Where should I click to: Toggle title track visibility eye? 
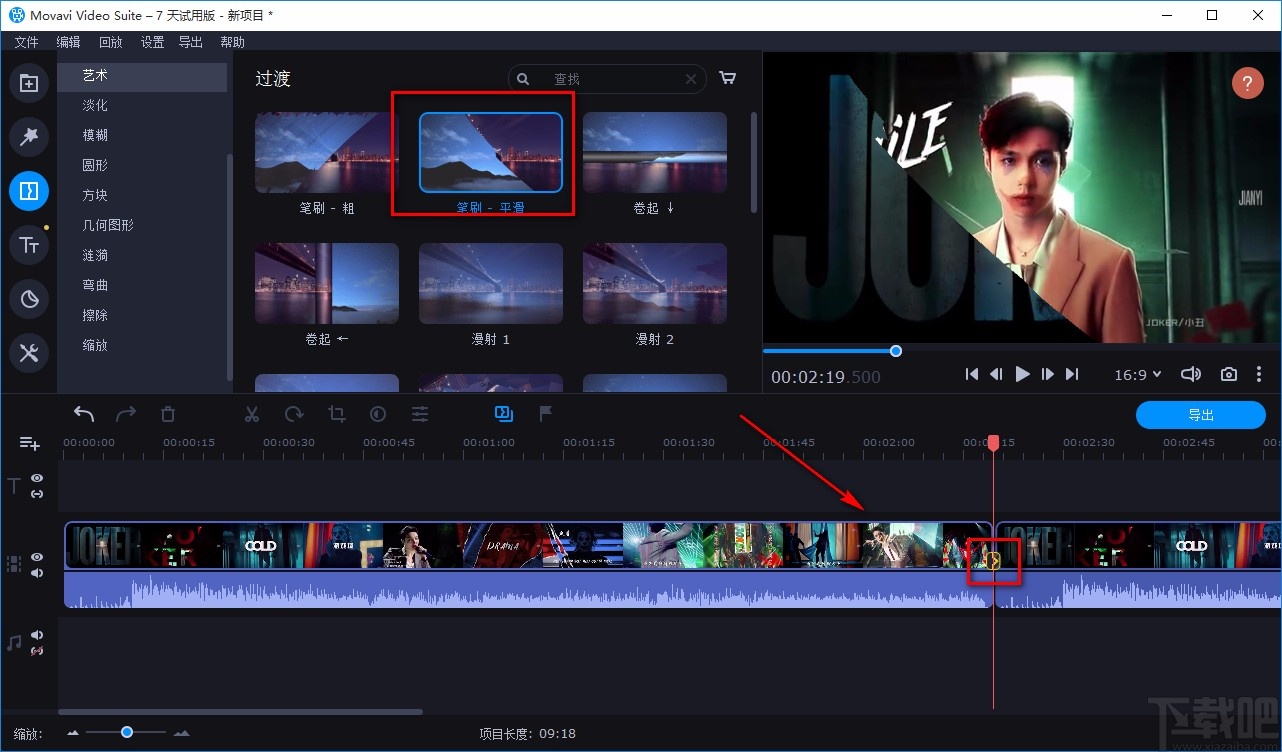(x=37, y=479)
